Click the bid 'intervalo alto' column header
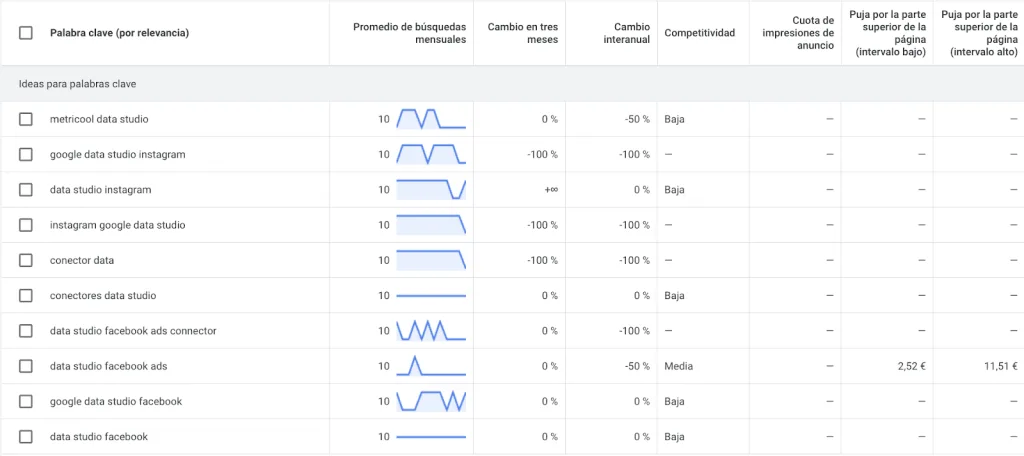This screenshot has width=1024, height=456. point(980,33)
